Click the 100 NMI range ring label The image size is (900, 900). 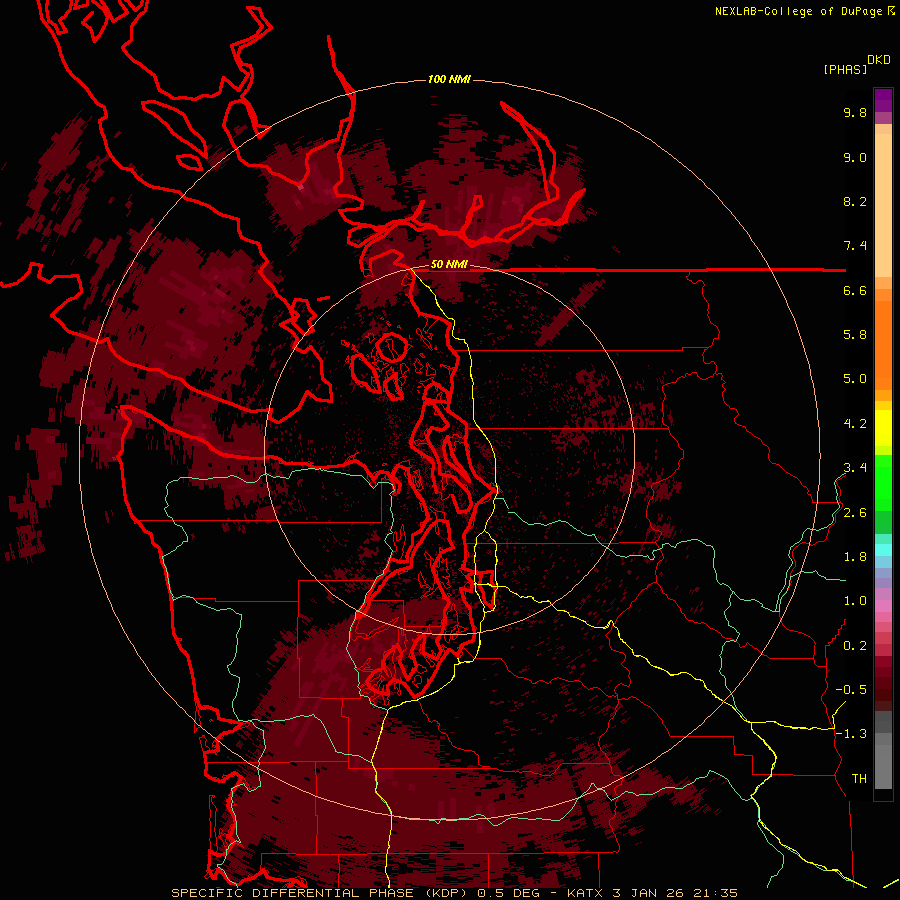click(449, 79)
